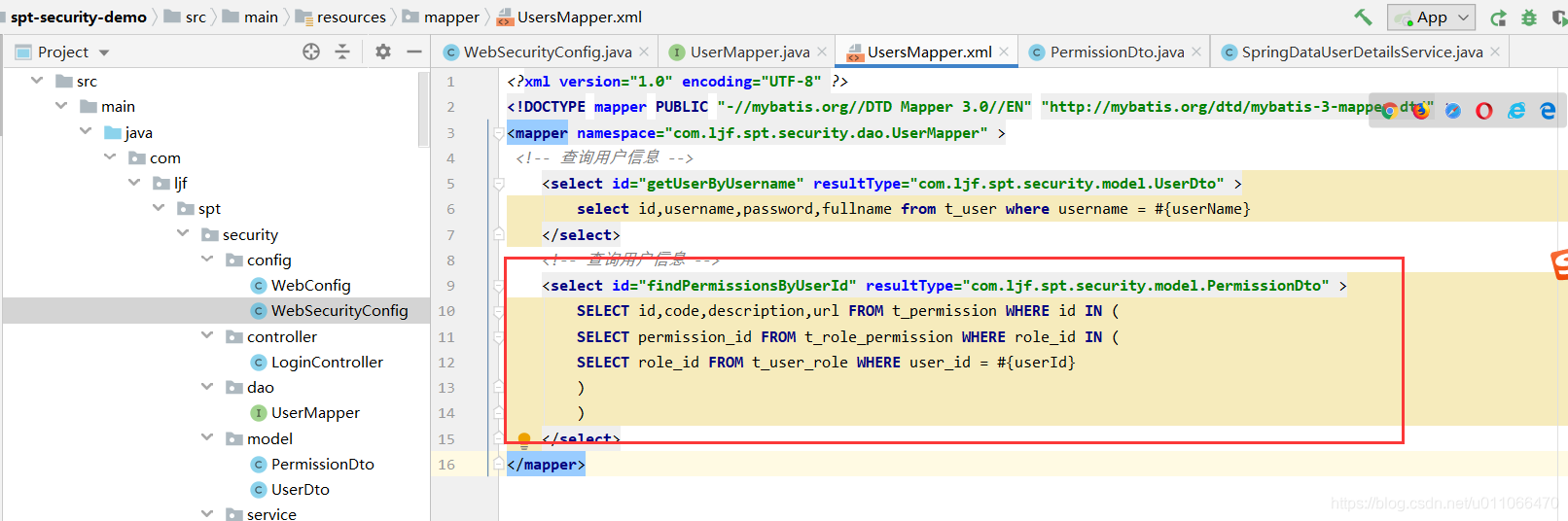The width and height of the screenshot is (1568, 521).
Task: Open Project panel gear settings
Action: tap(383, 52)
